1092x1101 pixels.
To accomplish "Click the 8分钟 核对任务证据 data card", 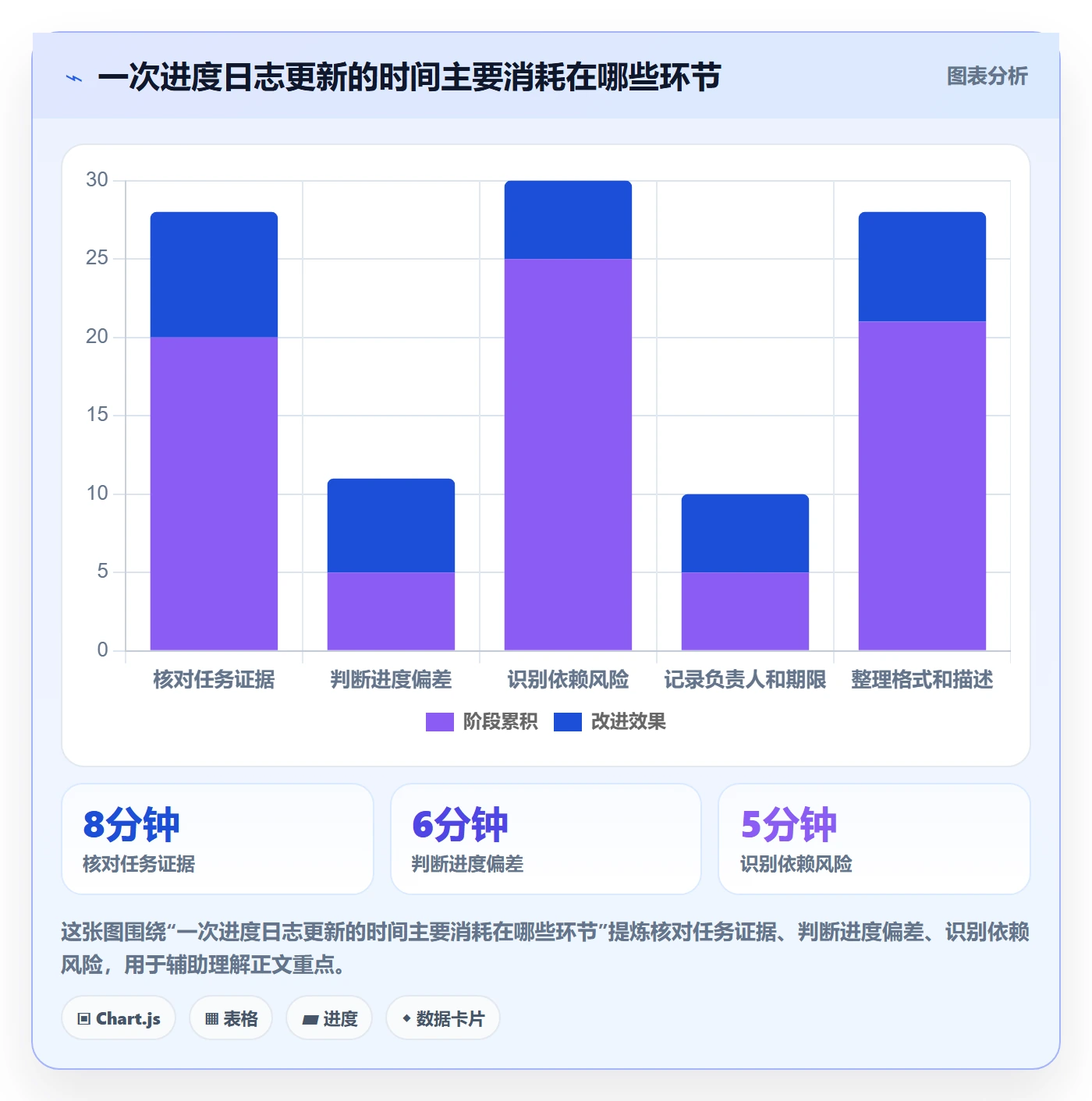I will point(218,839).
